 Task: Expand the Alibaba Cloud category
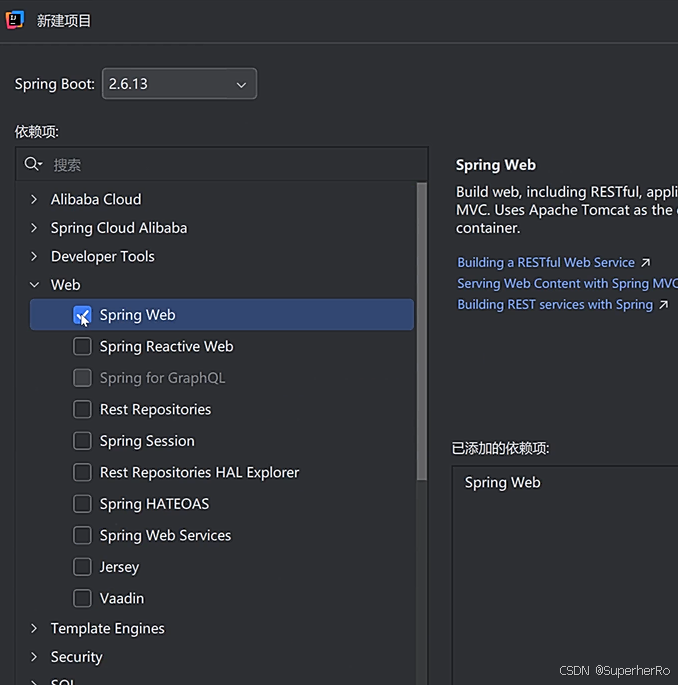pos(34,199)
